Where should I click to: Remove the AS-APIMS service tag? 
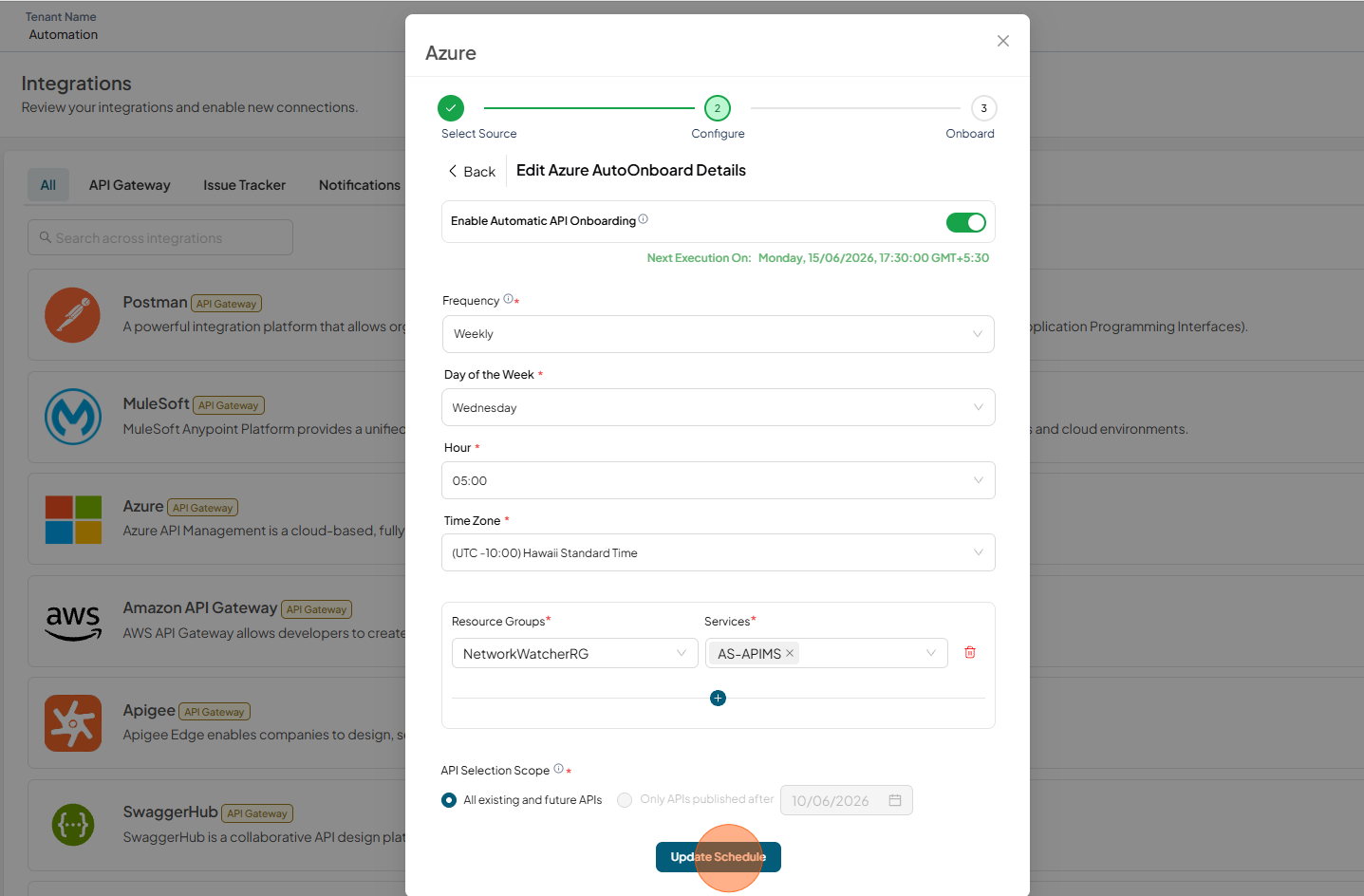[x=790, y=653]
